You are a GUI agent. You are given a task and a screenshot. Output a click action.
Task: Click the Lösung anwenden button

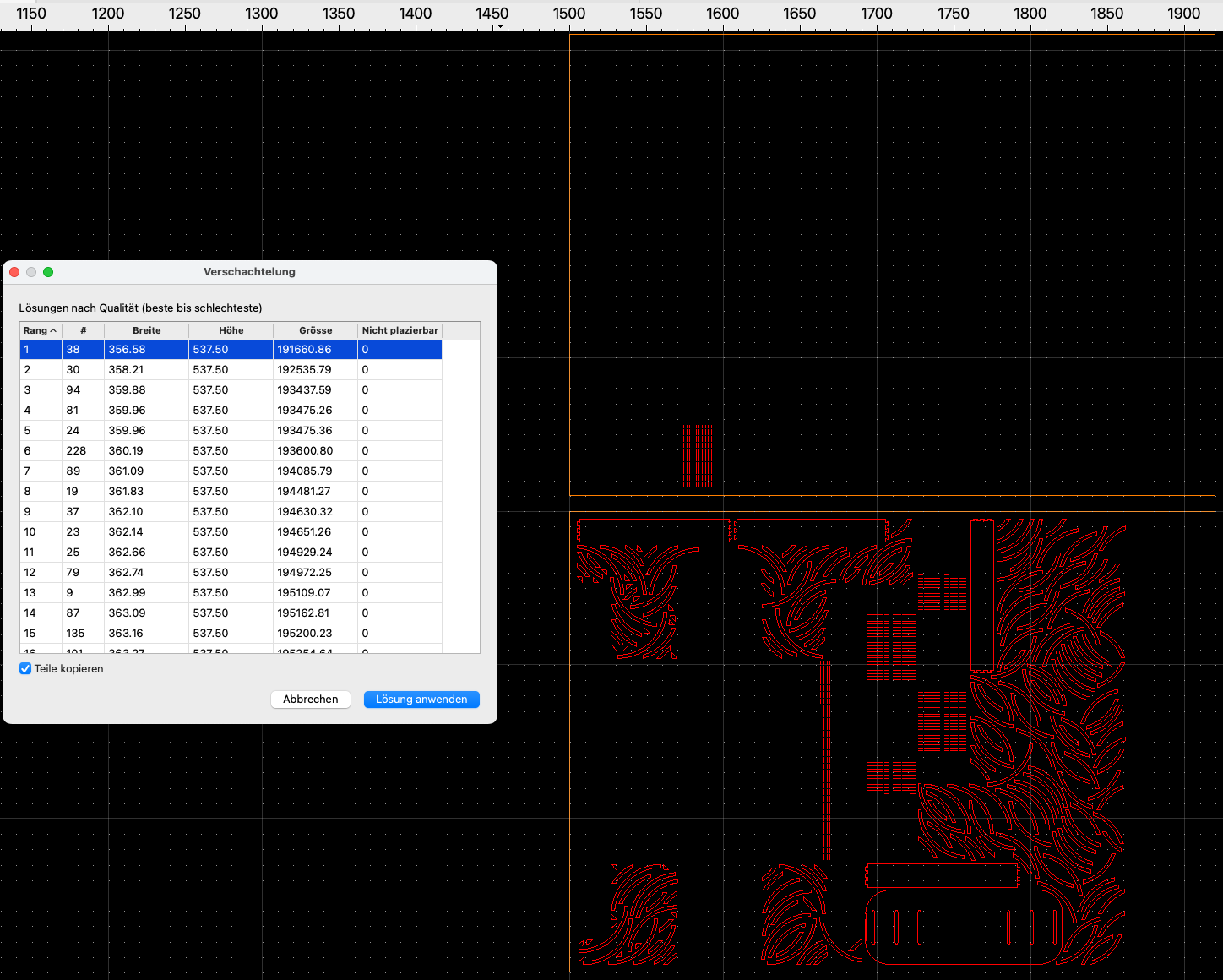421,700
